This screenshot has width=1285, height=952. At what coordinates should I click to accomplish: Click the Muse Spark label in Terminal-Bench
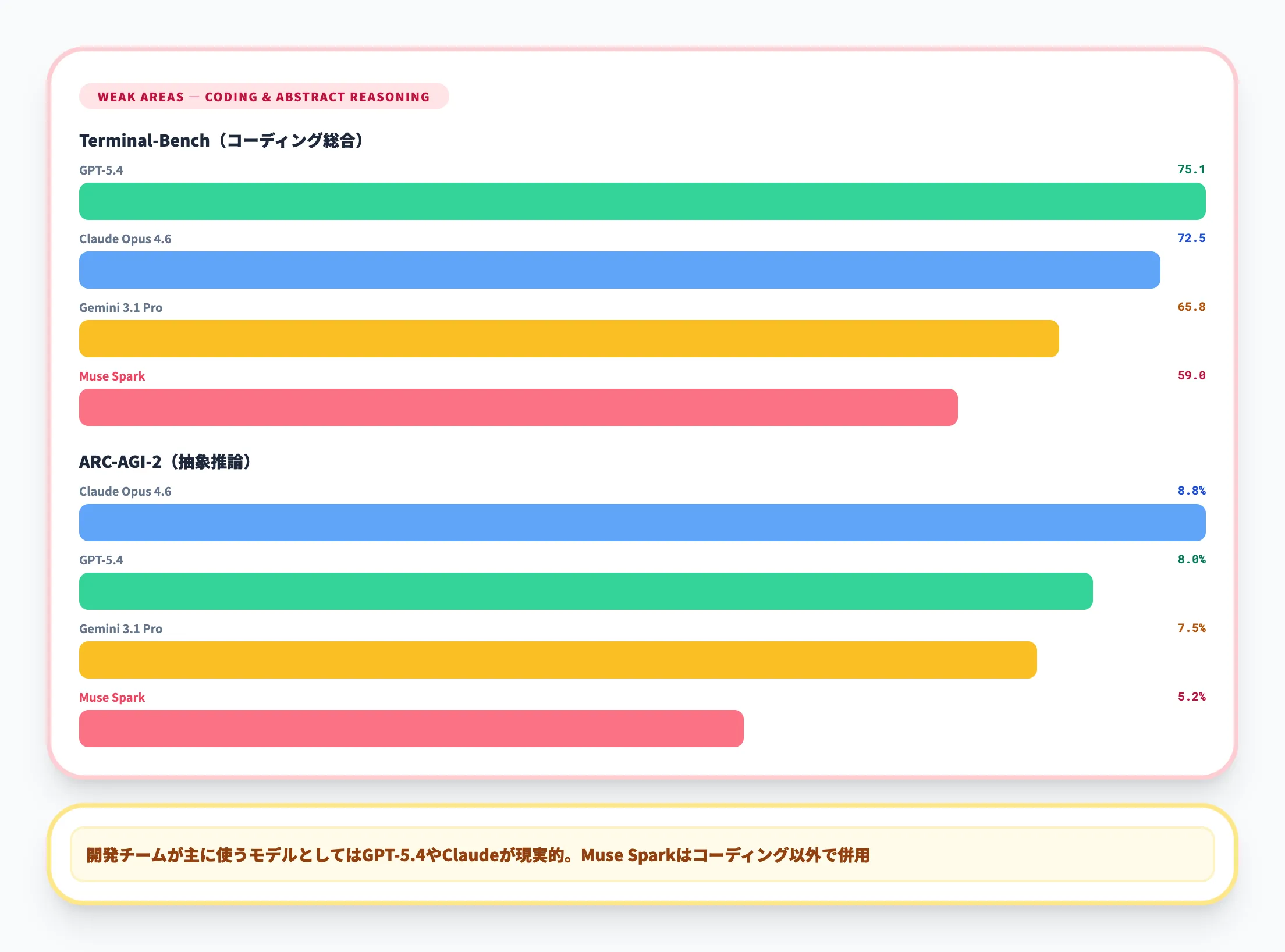112,376
